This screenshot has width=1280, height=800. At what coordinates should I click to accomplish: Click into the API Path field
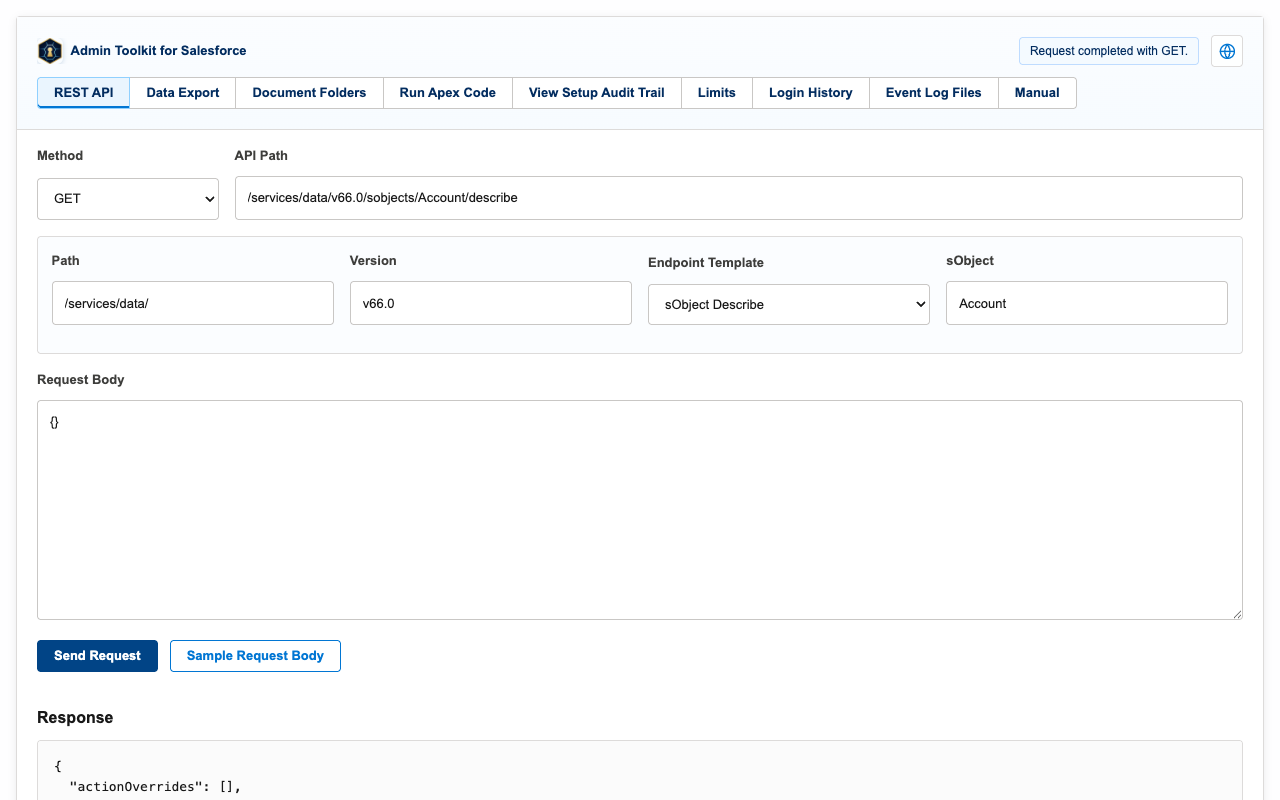pos(739,198)
